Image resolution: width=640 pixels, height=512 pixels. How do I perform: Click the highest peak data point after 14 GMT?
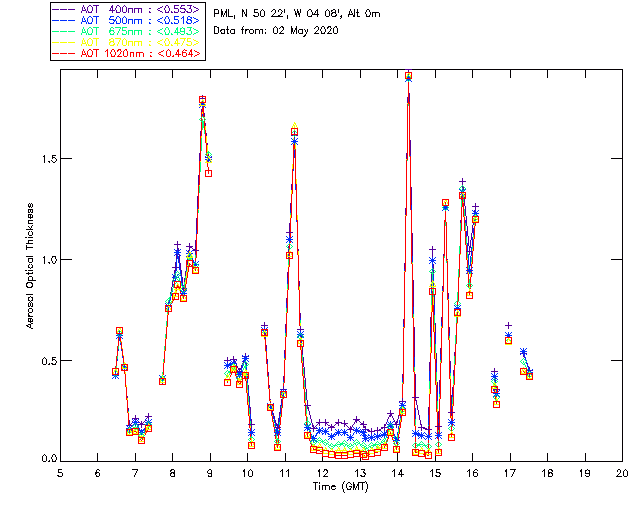pyautogui.click(x=408, y=75)
